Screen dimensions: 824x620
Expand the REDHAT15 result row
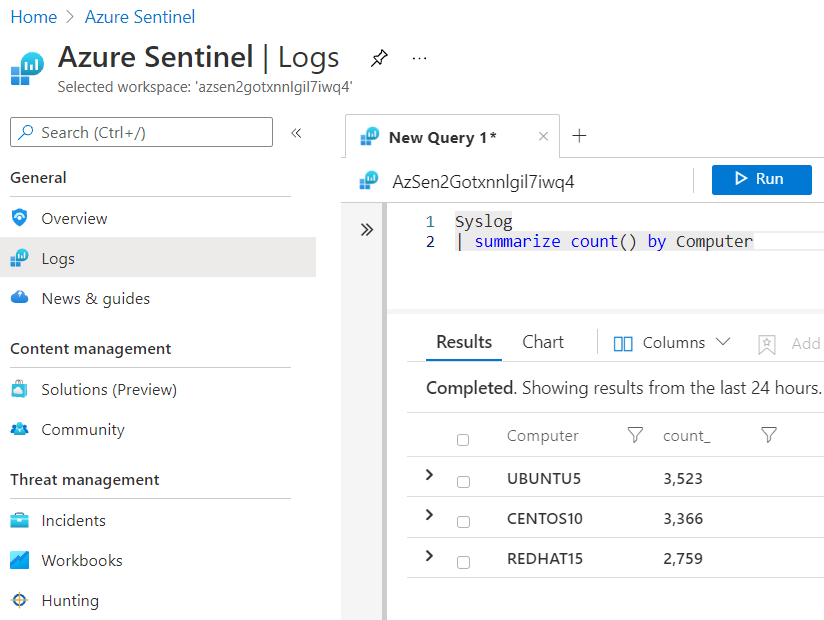click(429, 555)
